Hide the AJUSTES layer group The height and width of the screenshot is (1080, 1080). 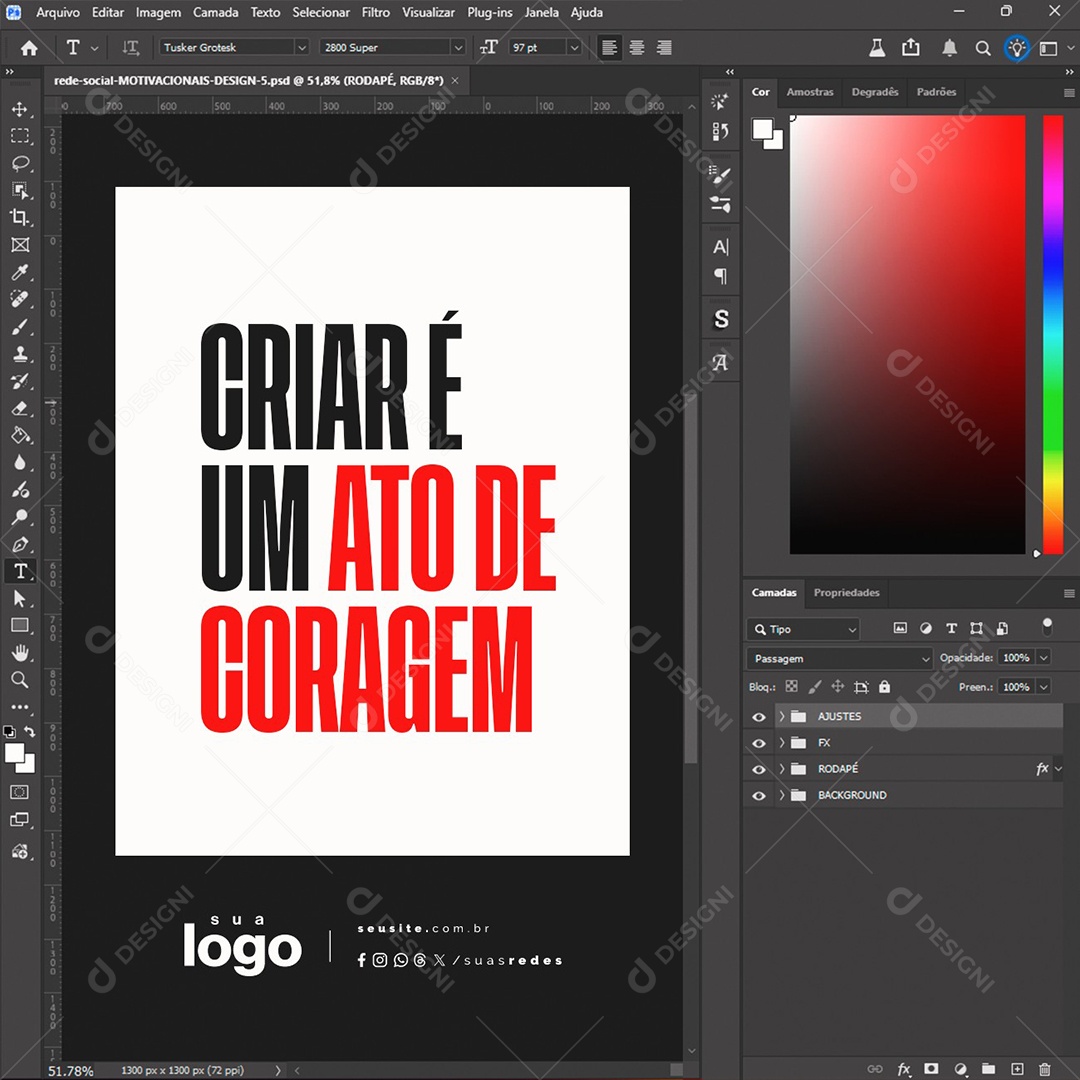[759, 717]
